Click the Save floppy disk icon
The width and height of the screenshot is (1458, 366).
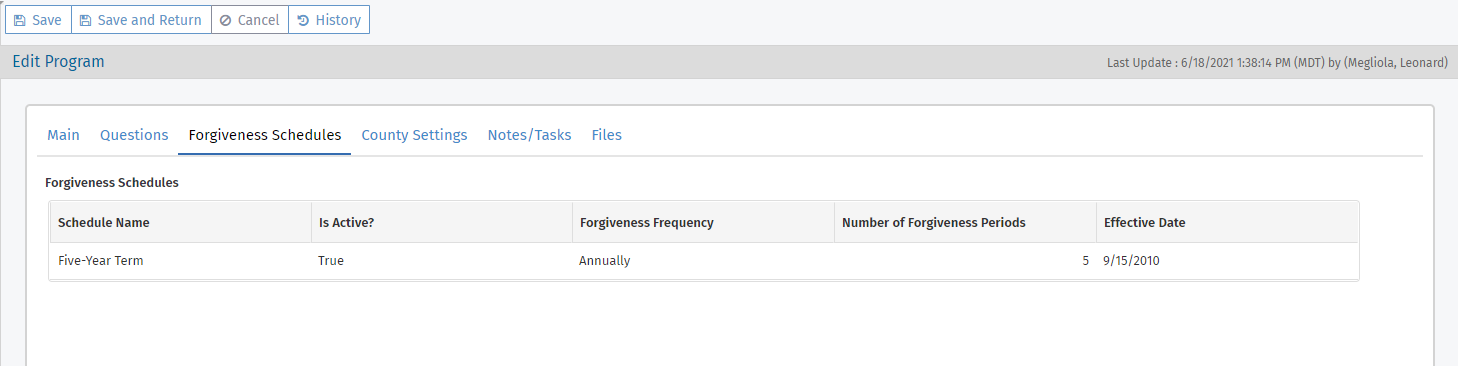coord(20,20)
